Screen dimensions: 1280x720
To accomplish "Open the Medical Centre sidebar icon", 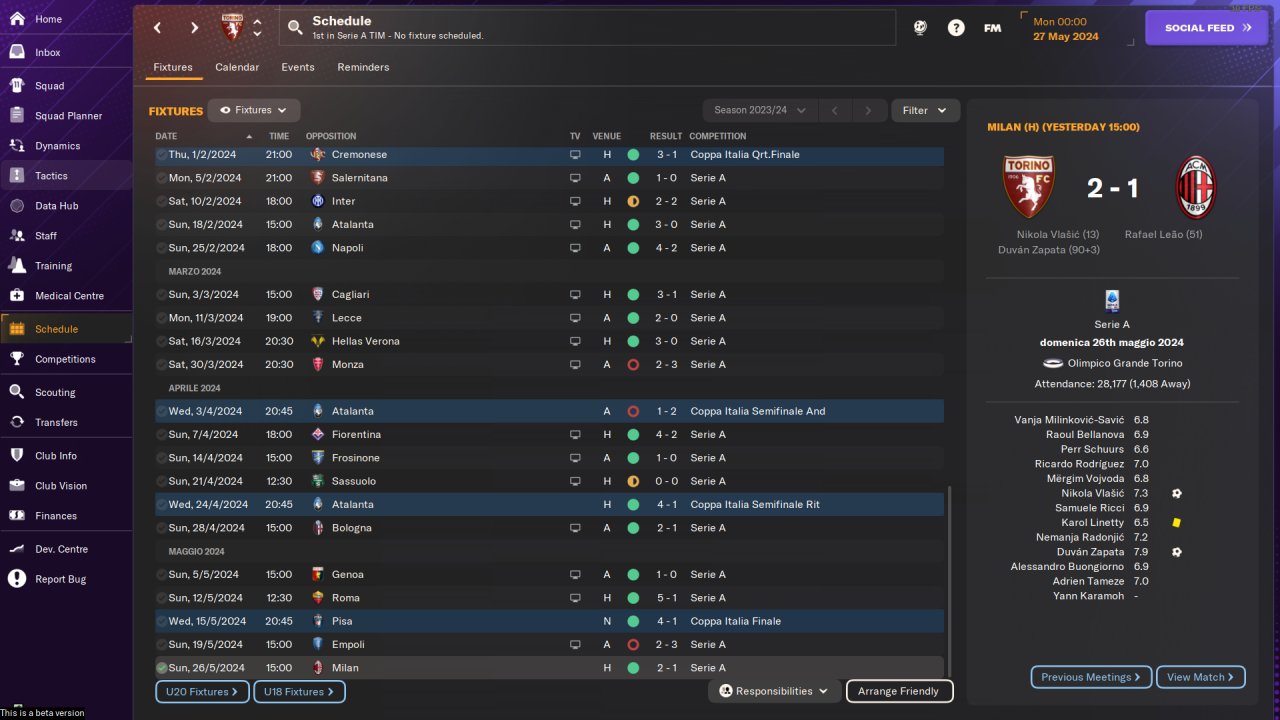I will [x=17, y=295].
